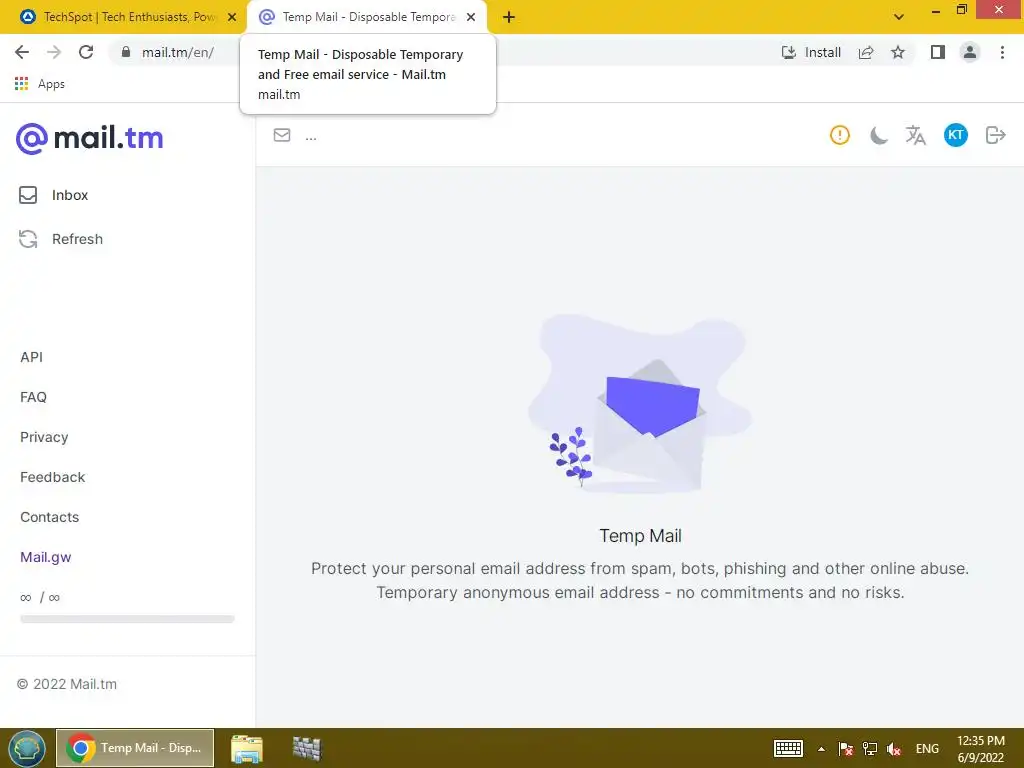Open the Windows Start menu
1024x768 pixels.
[27, 748]
